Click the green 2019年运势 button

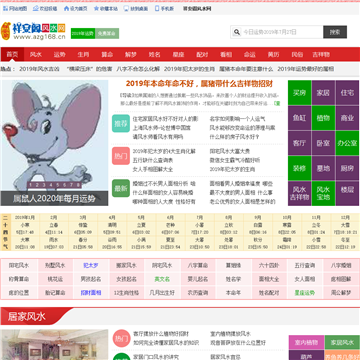click(83, 33)
